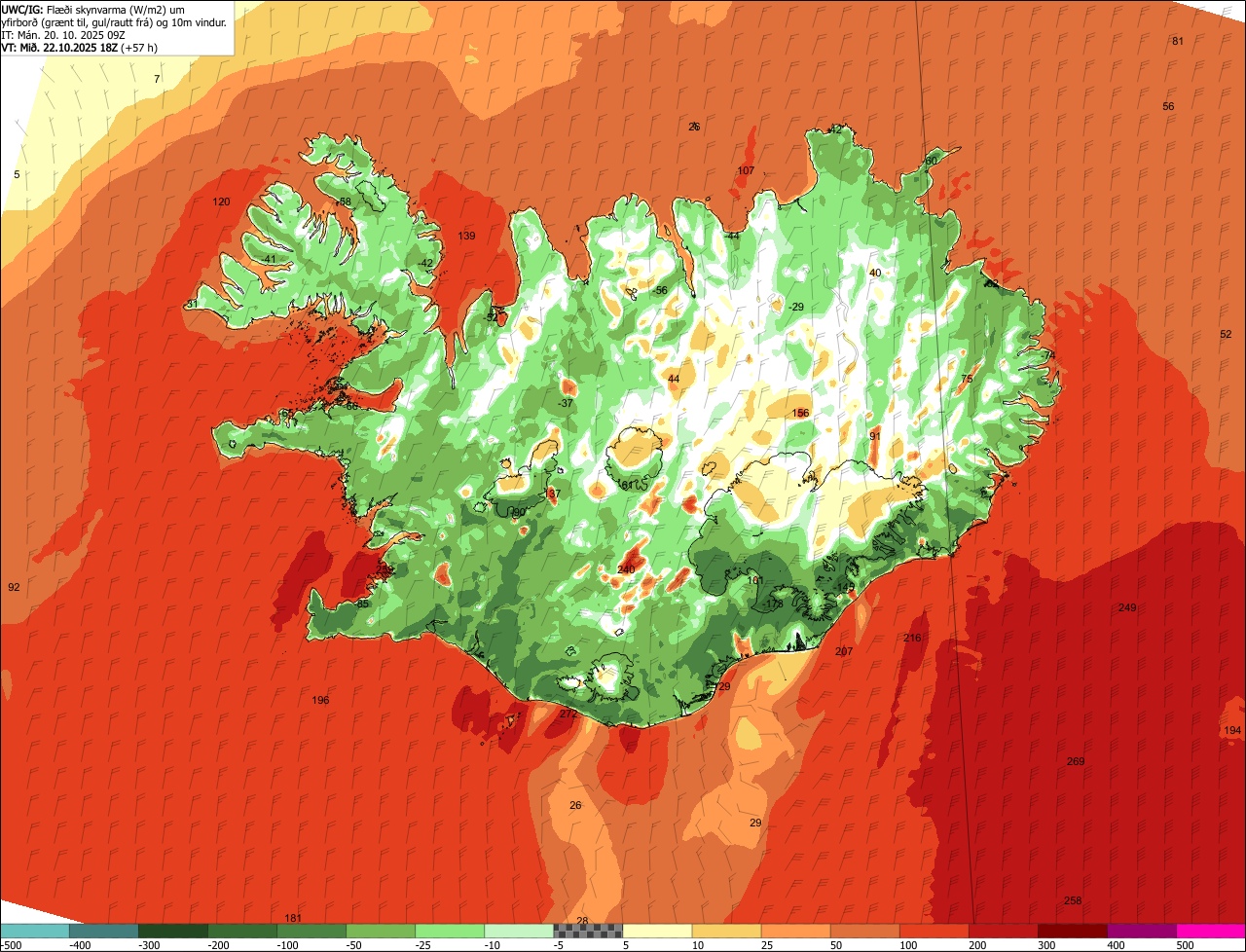Select the darkest green -300 to -200 swatch
The width and height of the screenshot is (1246, 952).
tap(172, 931)
